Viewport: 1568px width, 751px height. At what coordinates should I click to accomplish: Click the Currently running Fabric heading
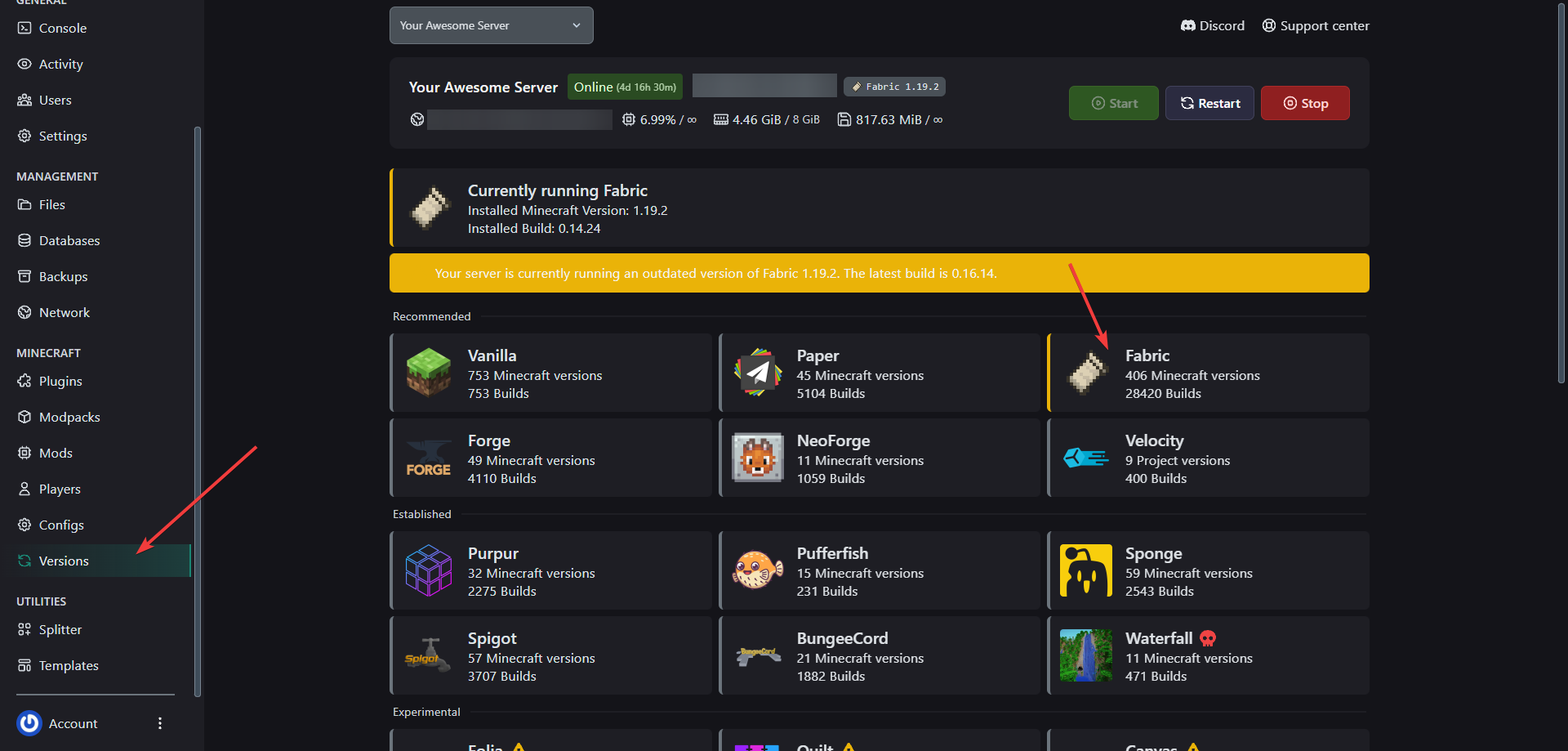coord(558,190)
